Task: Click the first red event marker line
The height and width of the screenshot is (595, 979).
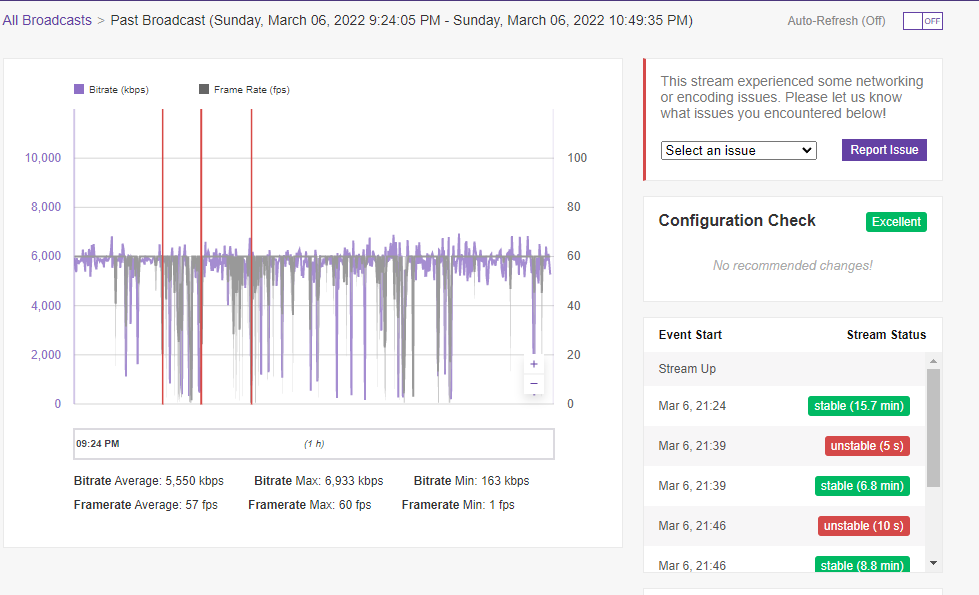Action: 163,257
